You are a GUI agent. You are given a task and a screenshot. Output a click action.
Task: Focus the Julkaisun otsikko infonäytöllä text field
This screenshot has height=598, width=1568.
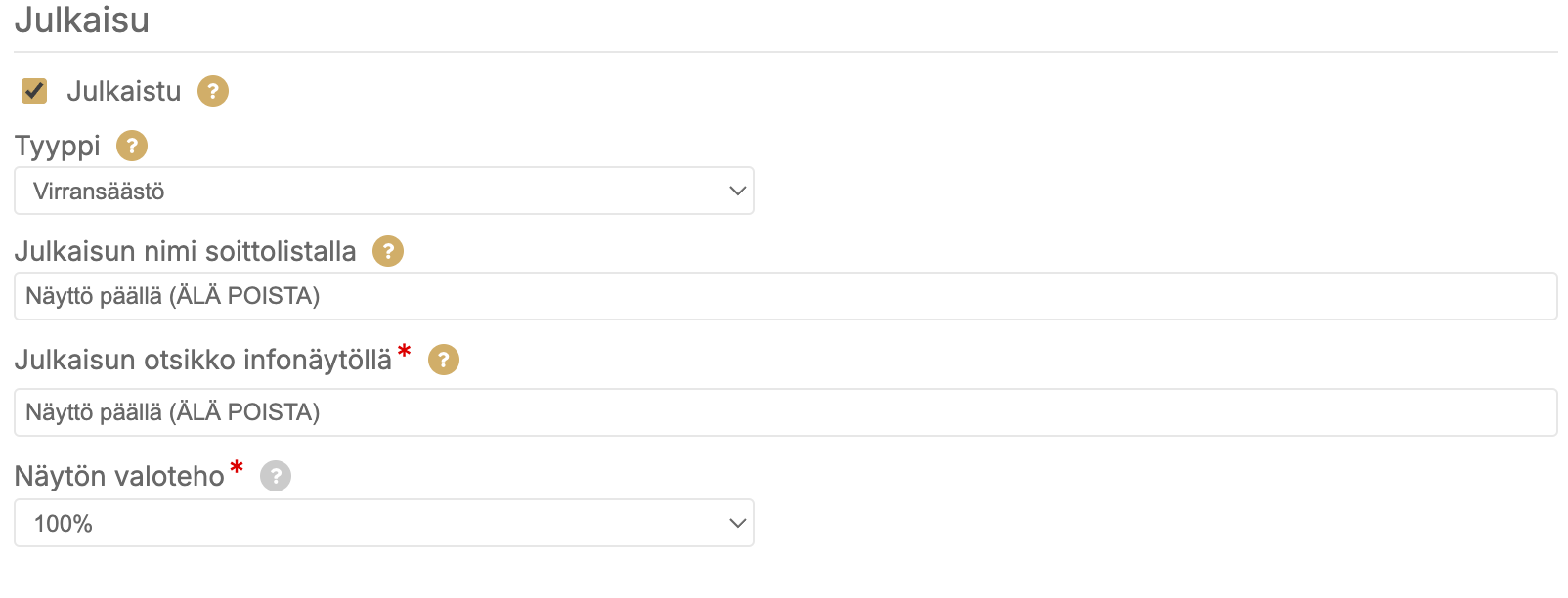(x=785, y=412)
